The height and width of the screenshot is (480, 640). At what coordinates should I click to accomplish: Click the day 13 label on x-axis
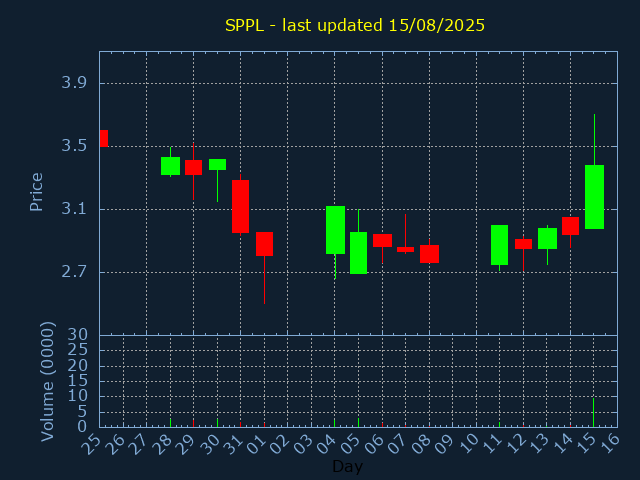[539, 444]
